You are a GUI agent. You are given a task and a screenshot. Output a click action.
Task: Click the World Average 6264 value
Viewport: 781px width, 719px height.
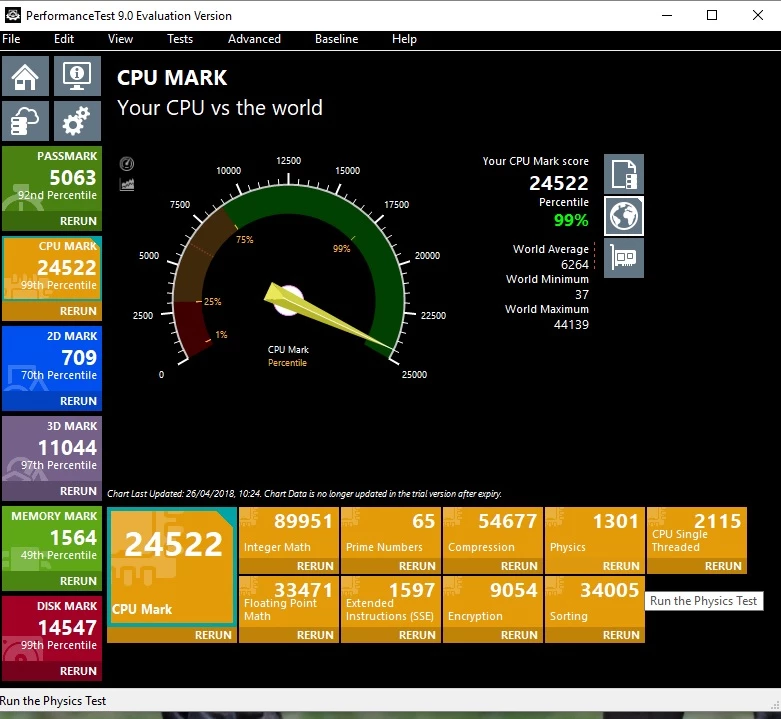point(574,264)
